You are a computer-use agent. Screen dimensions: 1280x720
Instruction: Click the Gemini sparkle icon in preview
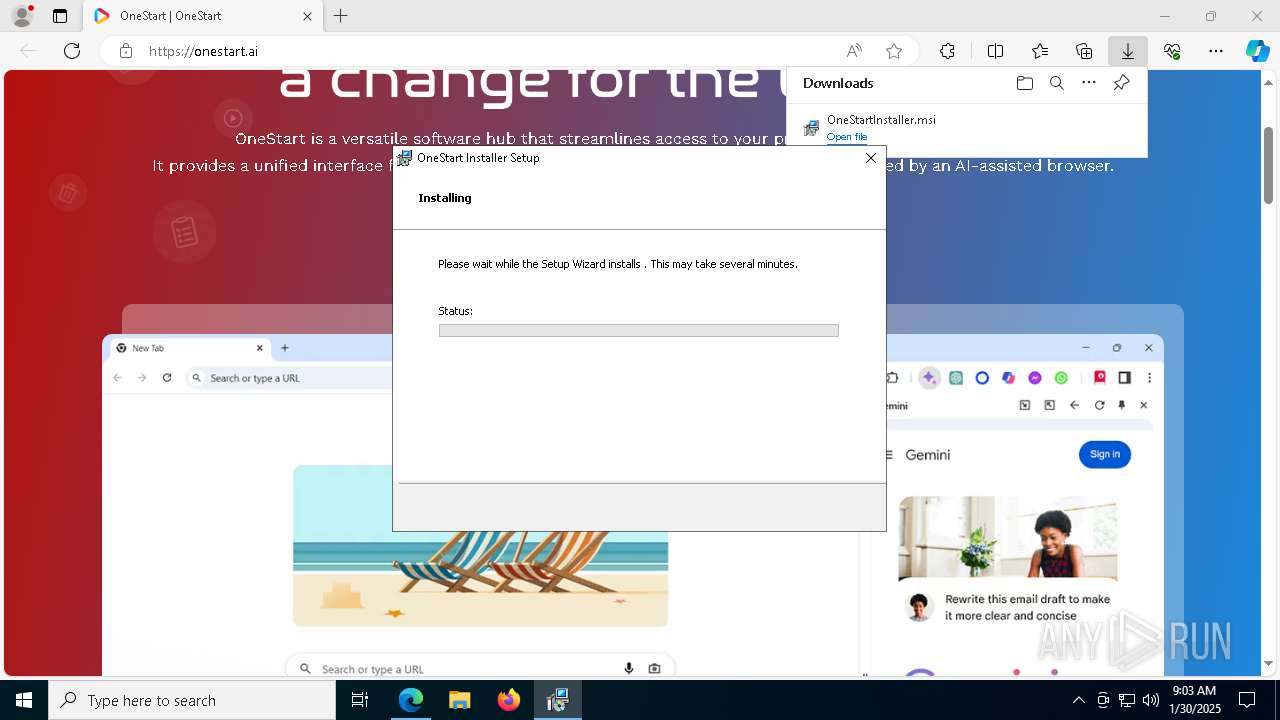[929, 378]
